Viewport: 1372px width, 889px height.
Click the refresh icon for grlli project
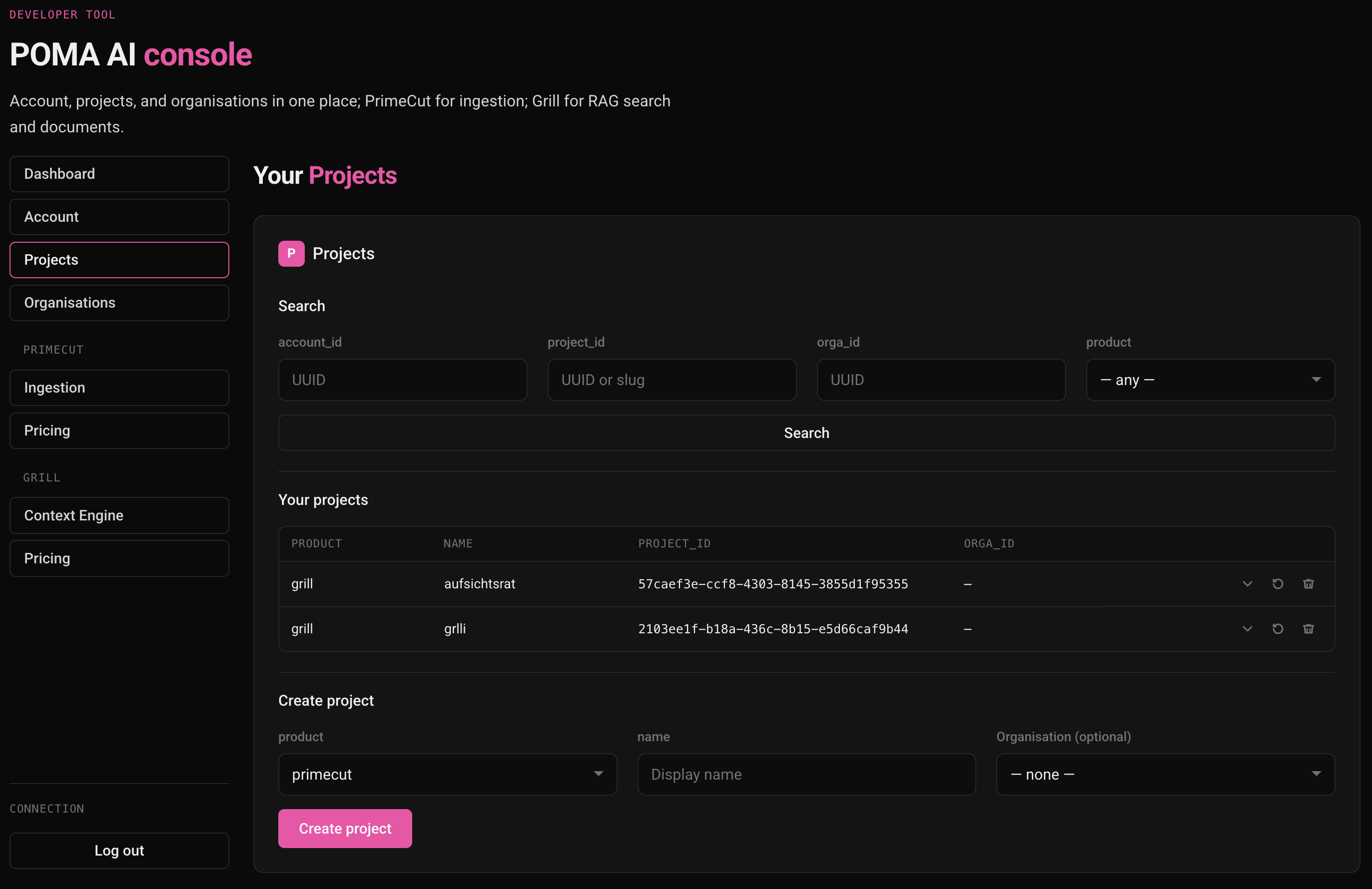1278,629
